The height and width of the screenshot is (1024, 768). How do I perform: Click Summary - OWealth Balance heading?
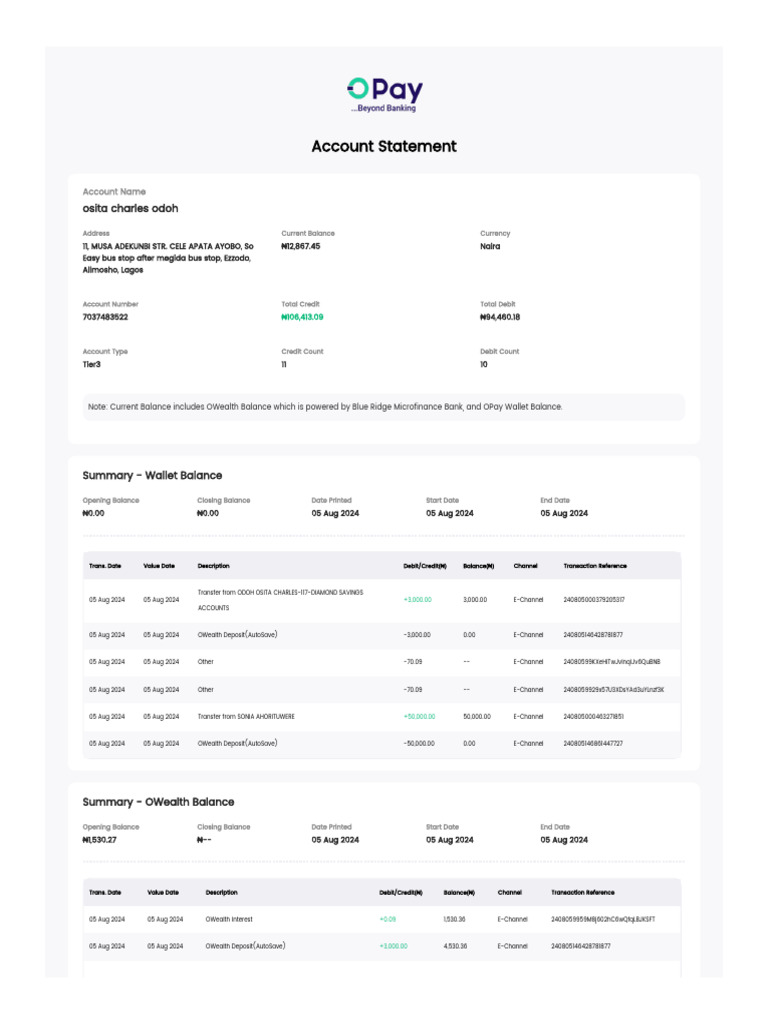click(x=158, y=802)
